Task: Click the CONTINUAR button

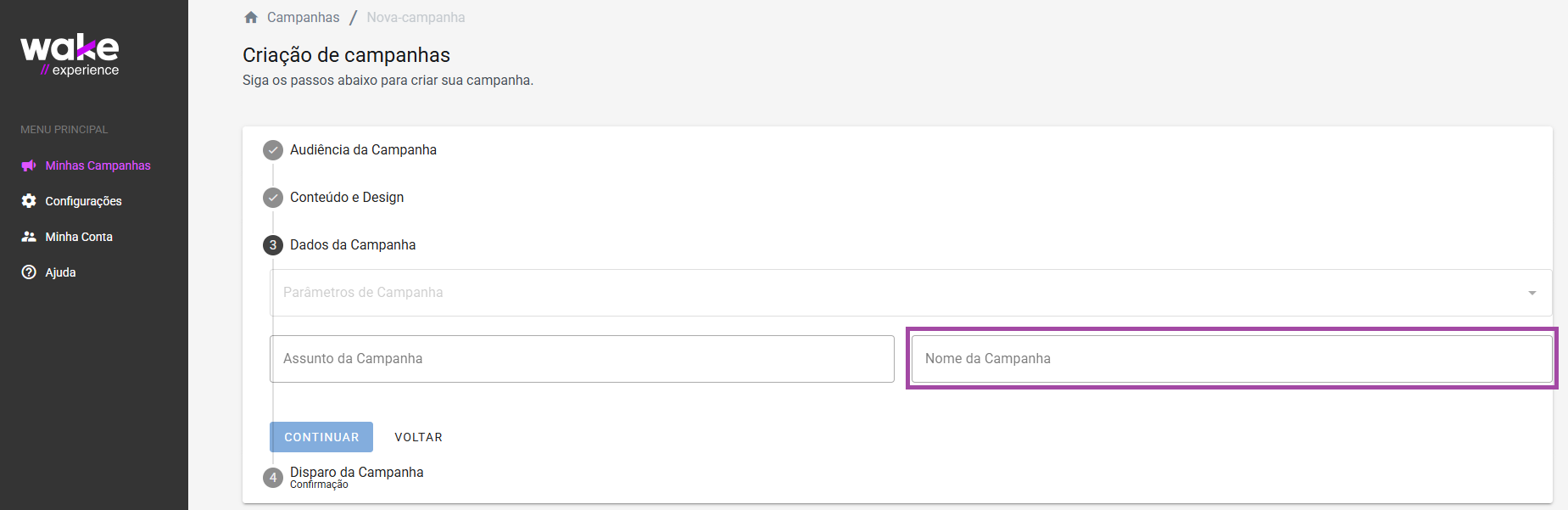Action: click(321, 437)
